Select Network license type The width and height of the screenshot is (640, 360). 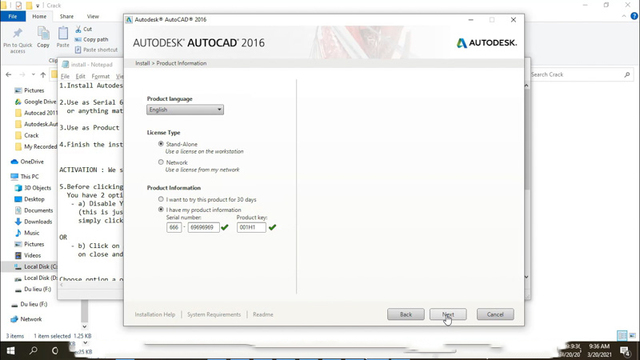pyautogui.click(x=161, y=162)
